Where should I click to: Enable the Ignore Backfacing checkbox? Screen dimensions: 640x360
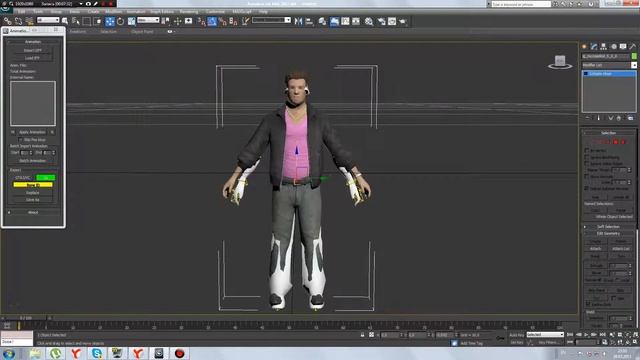(587, 157)
